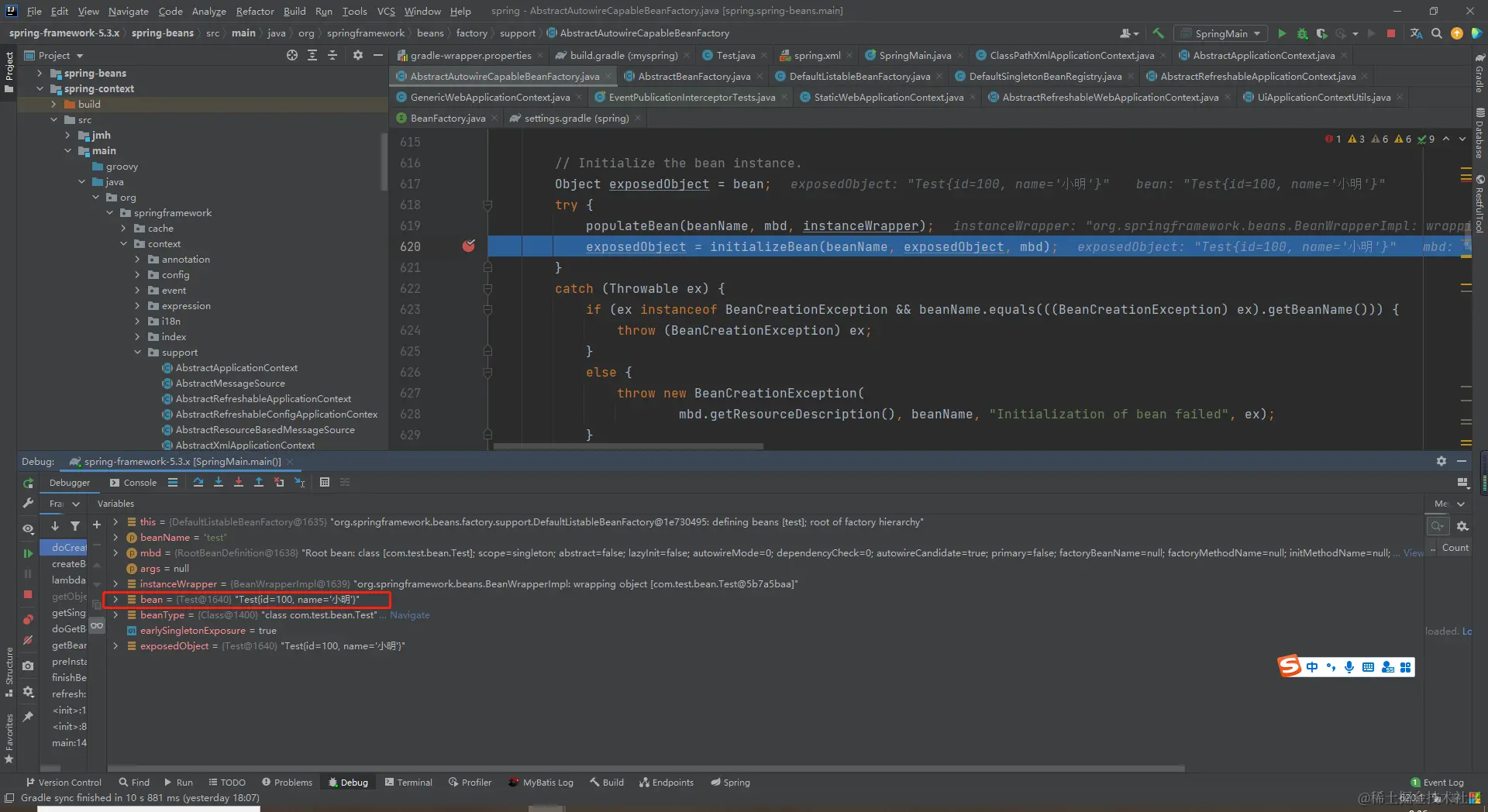Stop the process with the red square in the top toolbar
The image size is (1488, 812).
(x=1391, y=33)
